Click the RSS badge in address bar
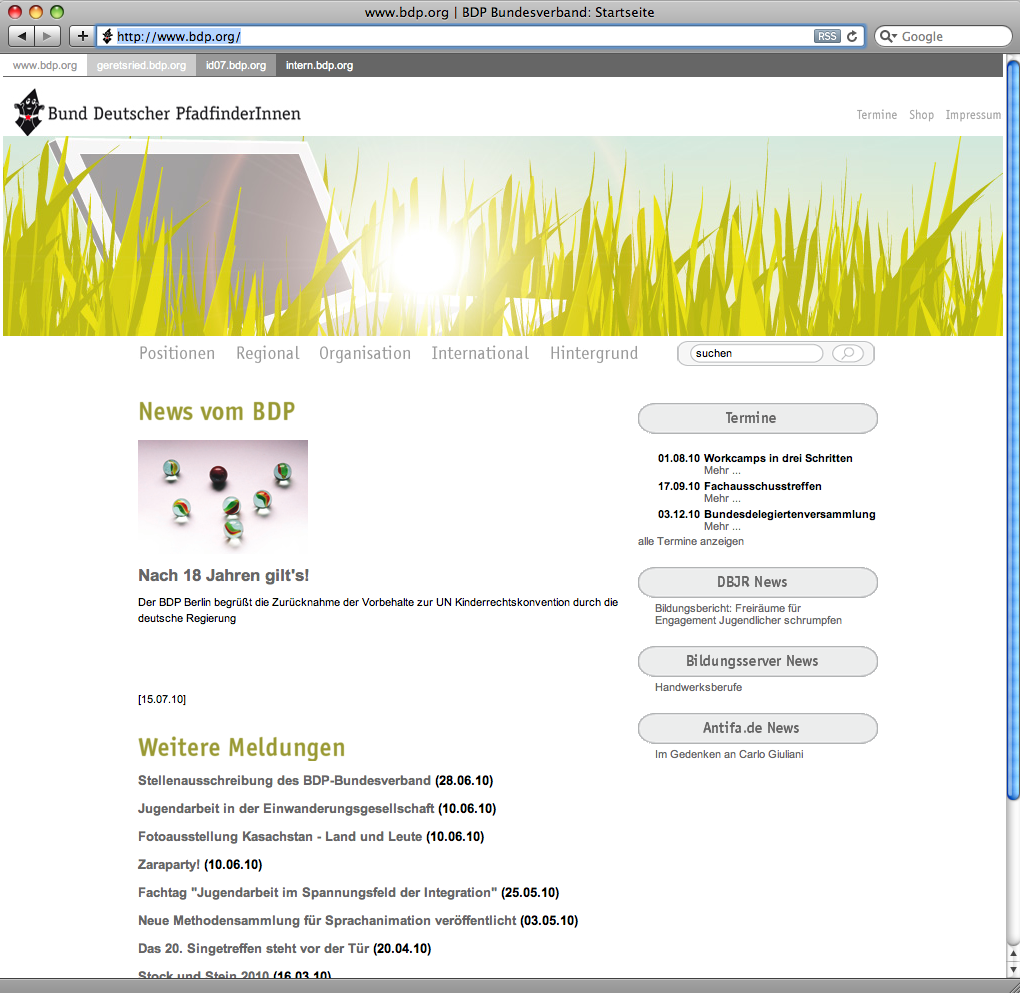Image resolution: width=1020 pixels, height=993 pixels. pyautogui.click(x=827, y=36)
